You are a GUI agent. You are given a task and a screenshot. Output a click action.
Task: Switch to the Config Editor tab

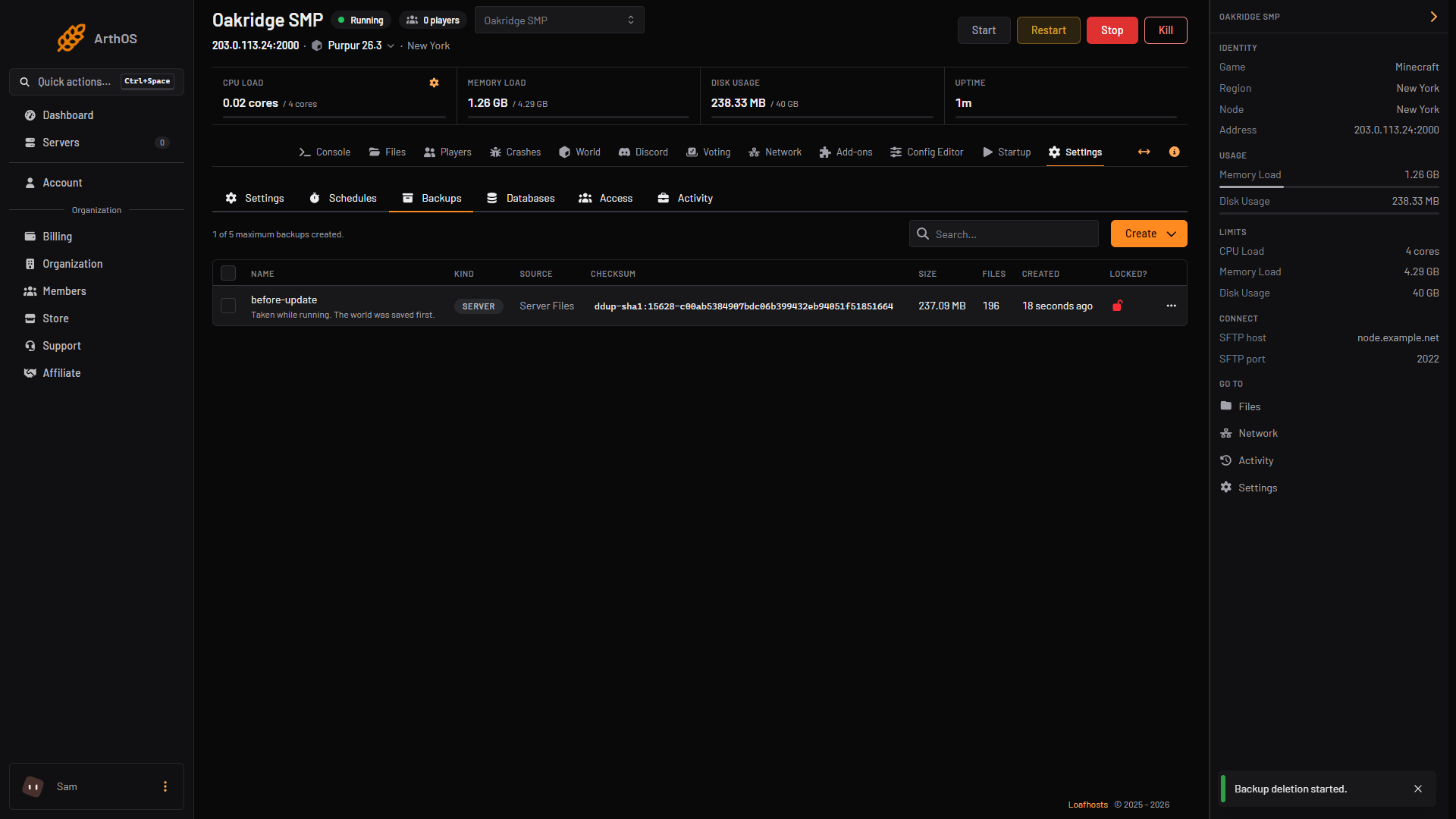click(927, 152)
